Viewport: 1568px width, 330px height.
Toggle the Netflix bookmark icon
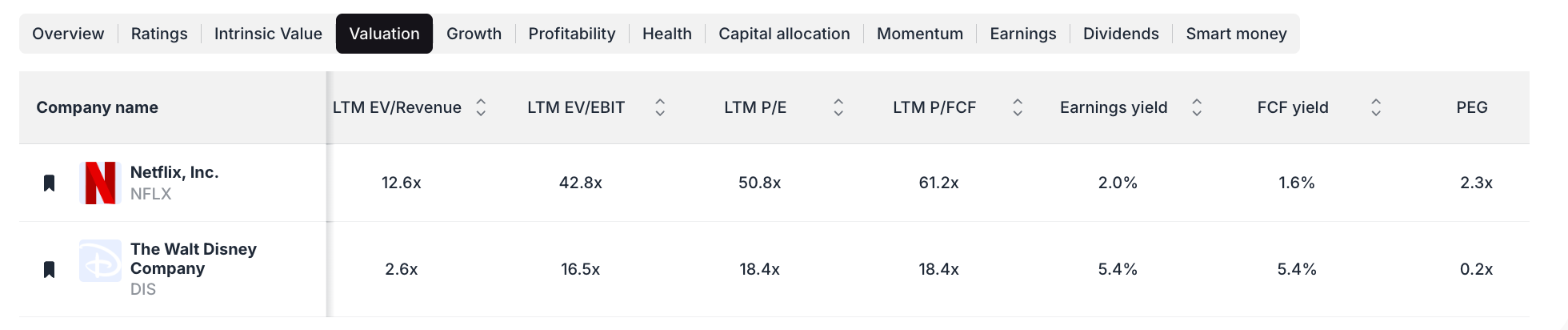click(x=49, y=183)
